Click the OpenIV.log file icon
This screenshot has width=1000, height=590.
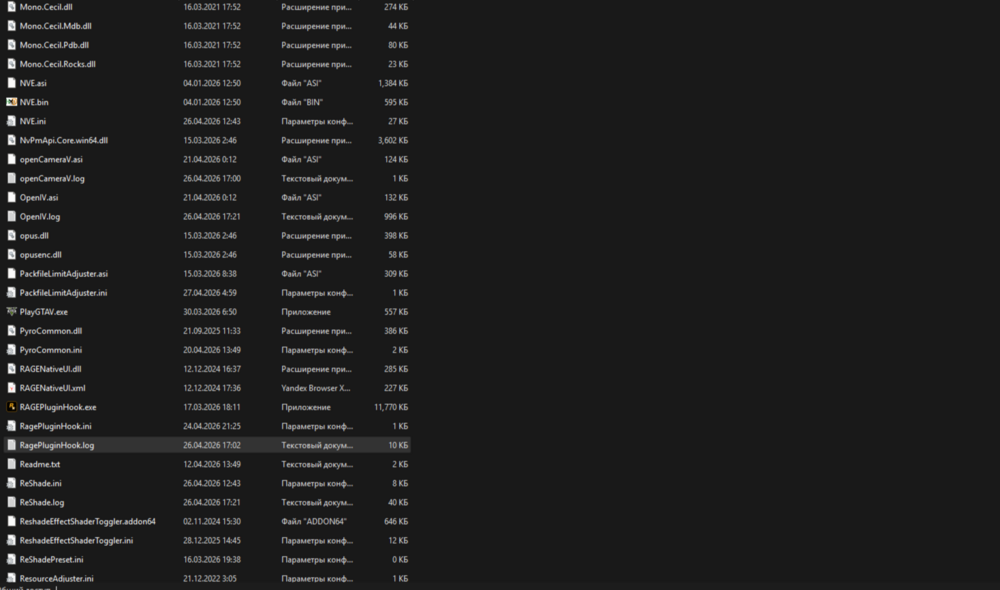tap(11, 217)
